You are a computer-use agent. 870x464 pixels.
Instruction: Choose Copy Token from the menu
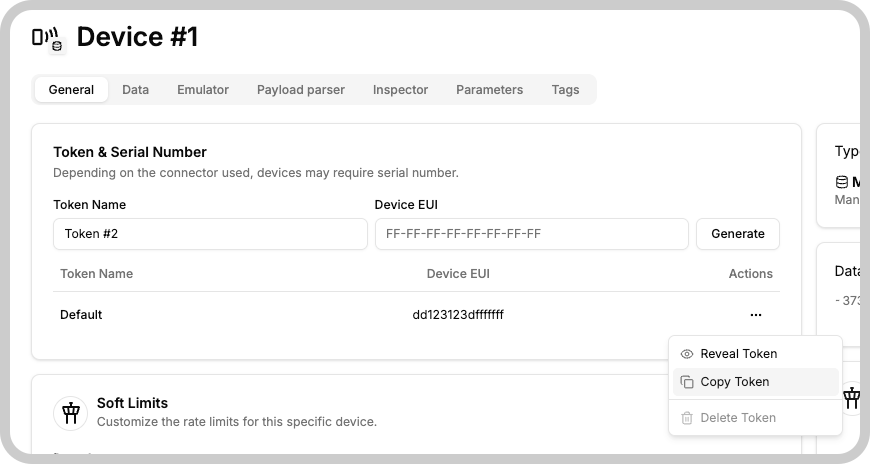755,382
